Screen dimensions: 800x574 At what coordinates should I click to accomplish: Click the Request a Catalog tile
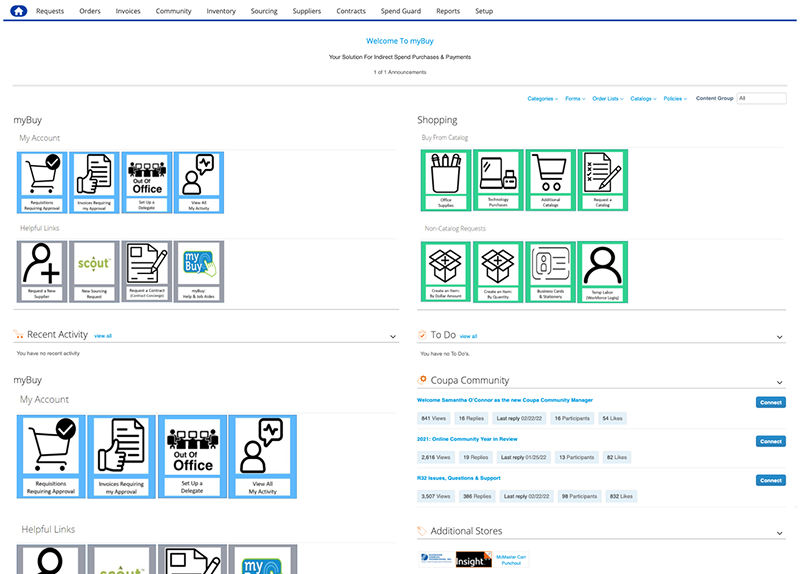pos(602,181)
